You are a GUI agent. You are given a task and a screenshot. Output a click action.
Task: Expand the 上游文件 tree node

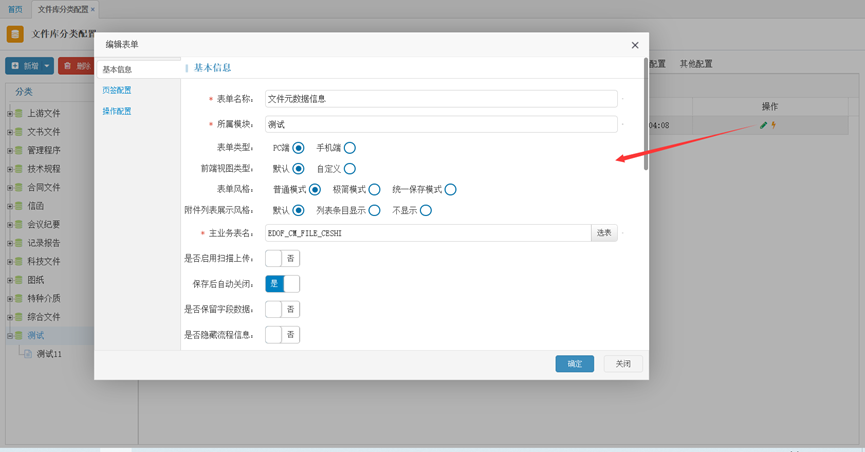tap(9, 114)
